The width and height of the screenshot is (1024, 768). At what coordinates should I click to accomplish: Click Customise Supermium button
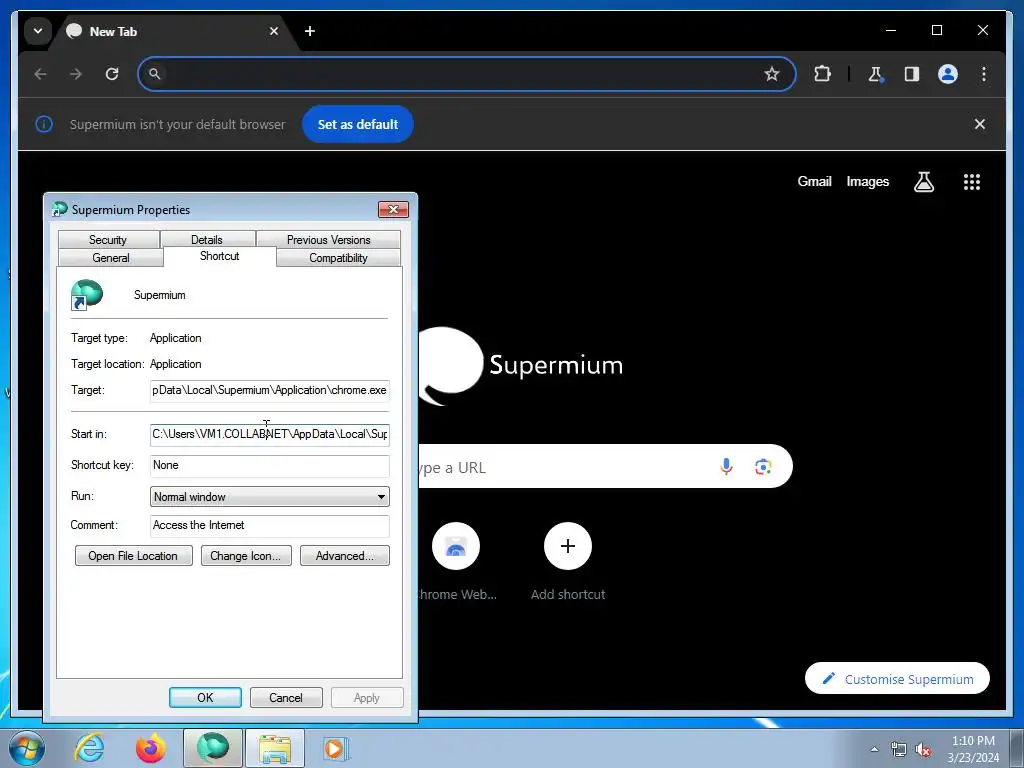[x=897, y=679]
